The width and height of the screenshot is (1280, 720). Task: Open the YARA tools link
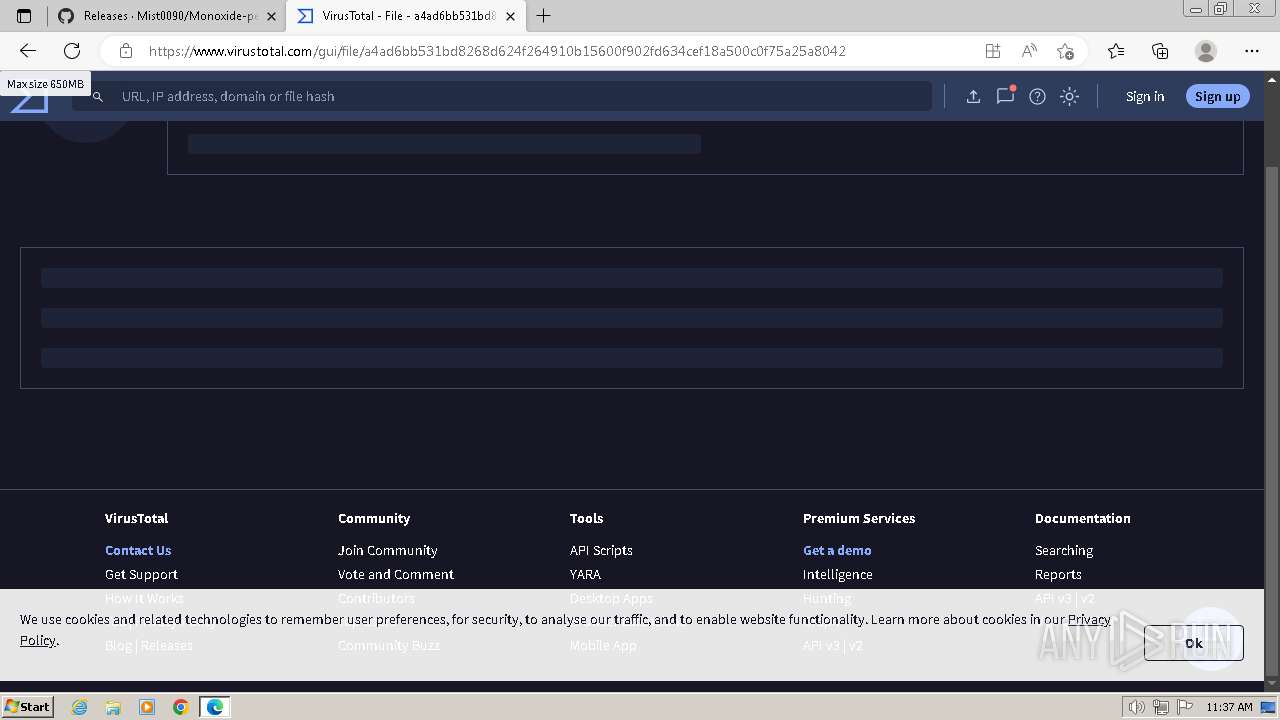[x=585, y=574]
